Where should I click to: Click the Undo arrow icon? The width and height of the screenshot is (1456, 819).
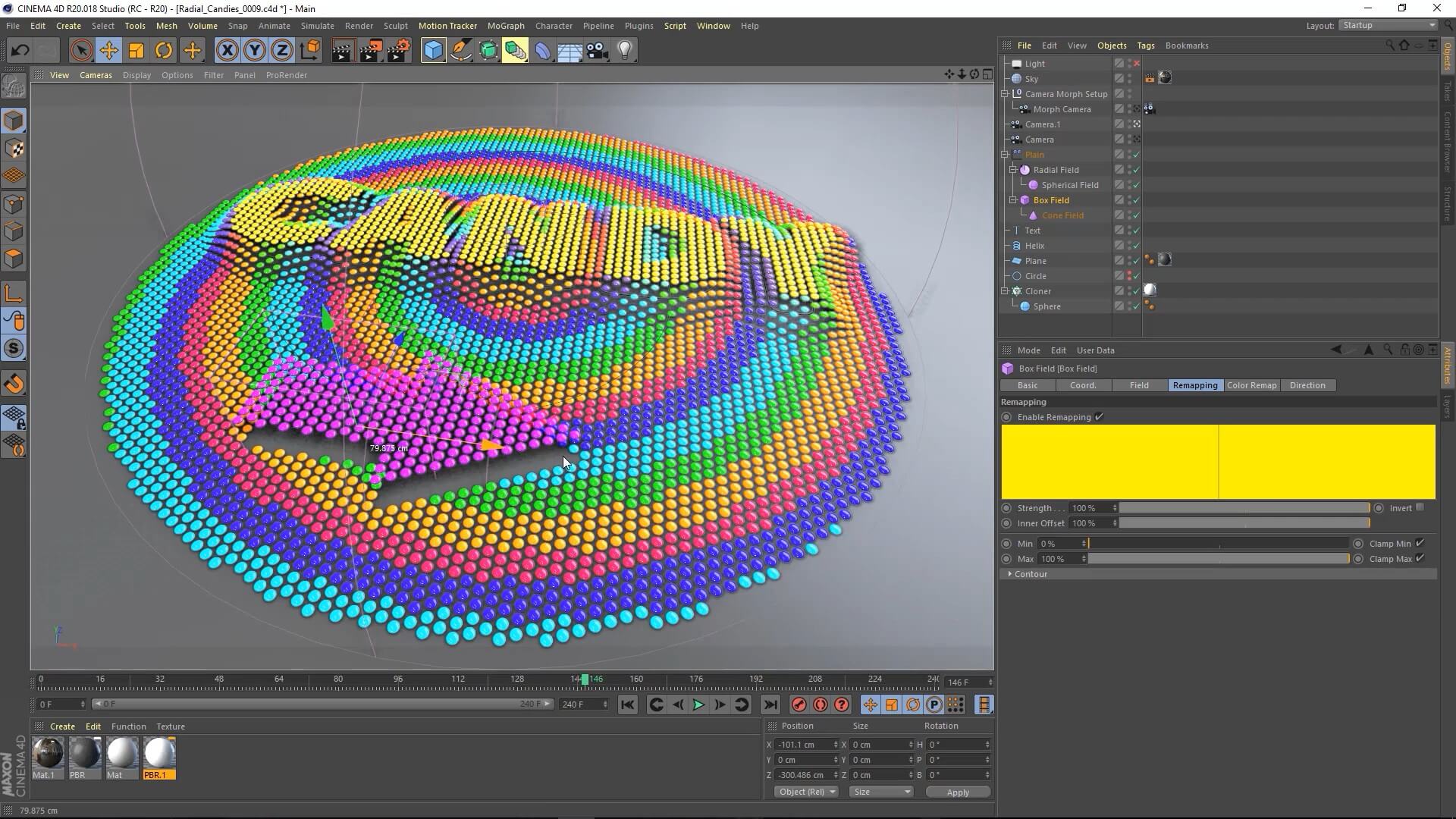point(20,51)
